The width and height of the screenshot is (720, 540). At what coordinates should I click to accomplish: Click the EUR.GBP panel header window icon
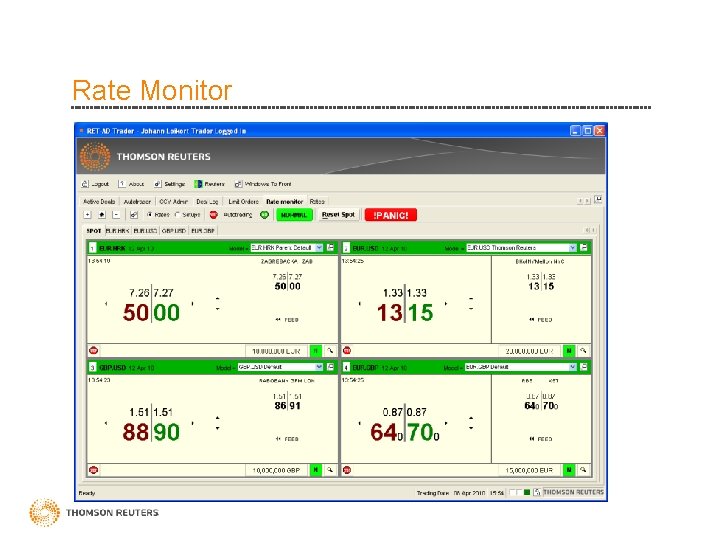click(584, 367)
